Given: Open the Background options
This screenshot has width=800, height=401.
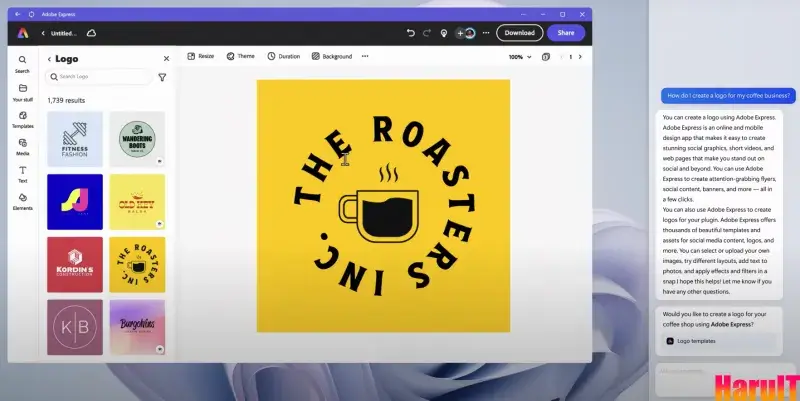Looking at the screenshot, I should [332, 56].
